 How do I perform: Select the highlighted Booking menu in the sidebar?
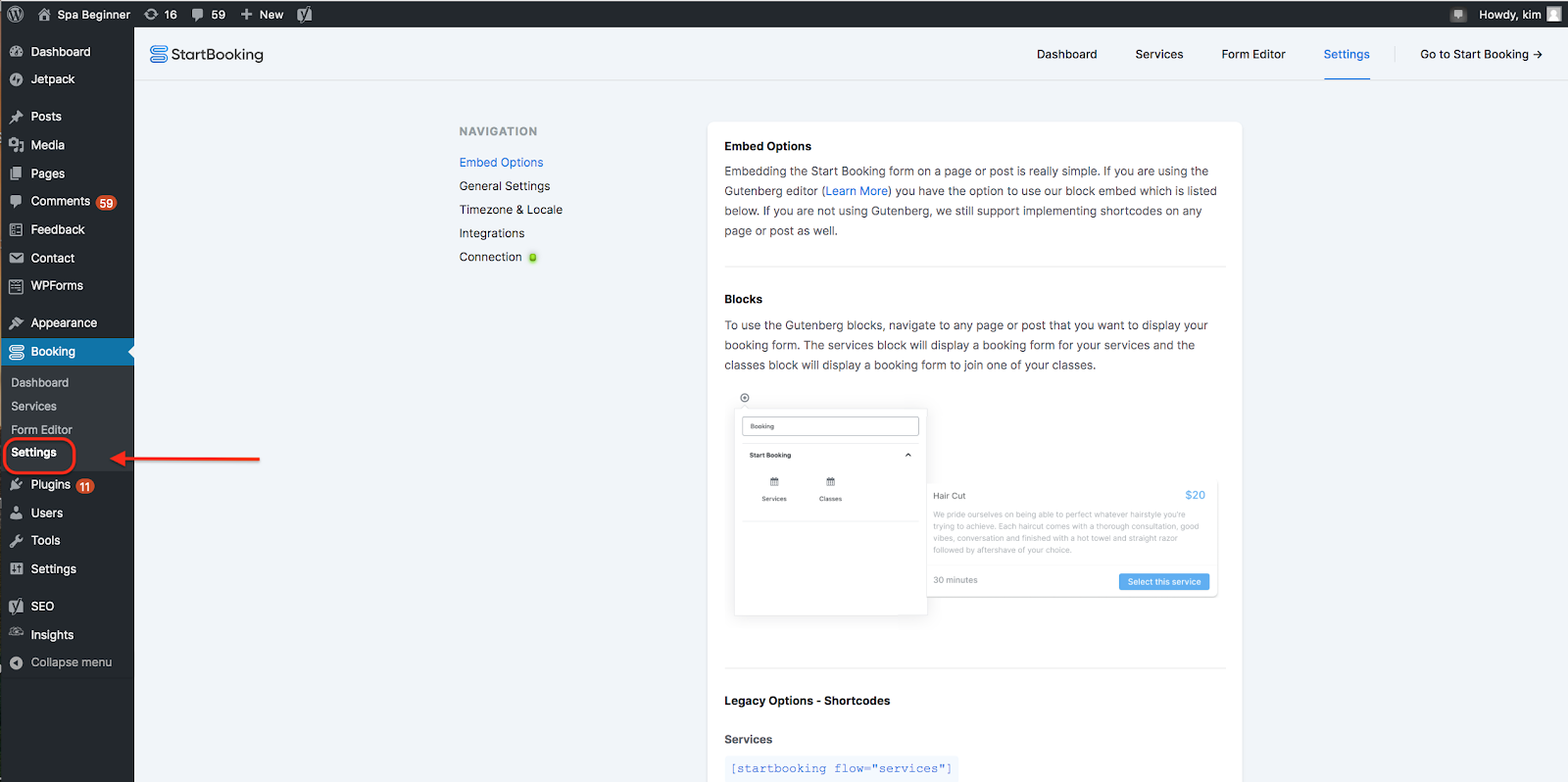tap(67, 352)
